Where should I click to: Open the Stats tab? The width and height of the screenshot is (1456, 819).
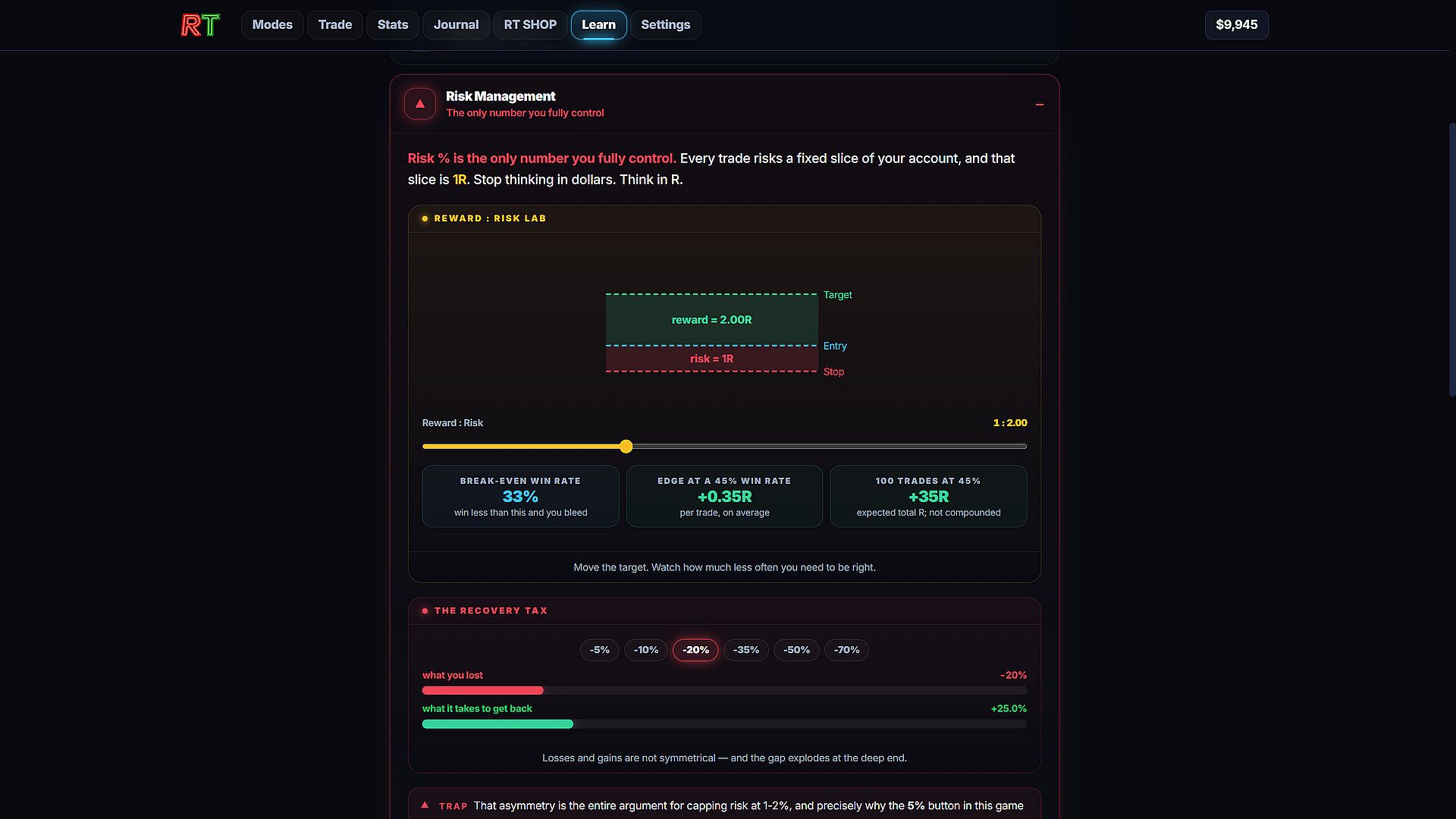pyautogui.click(x=393, y=25)
